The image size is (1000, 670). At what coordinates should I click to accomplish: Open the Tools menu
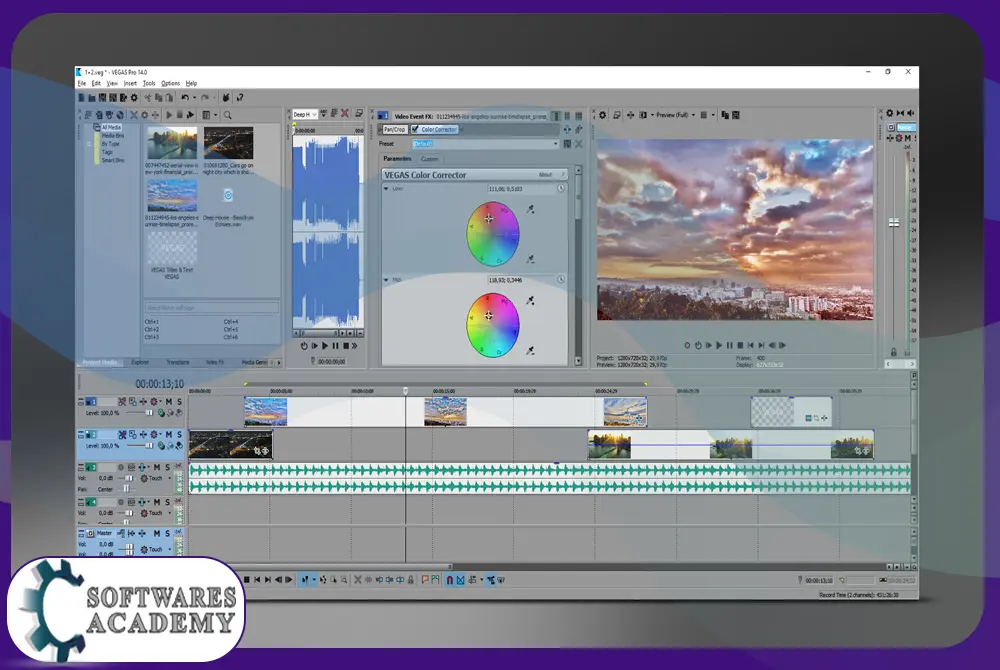(x=149, y=84)
